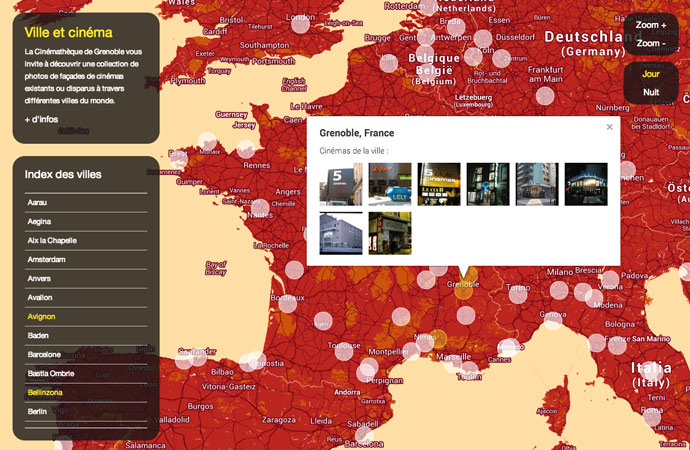
Task: Open the last thumbnail in top row
Action: coord(586,184)
